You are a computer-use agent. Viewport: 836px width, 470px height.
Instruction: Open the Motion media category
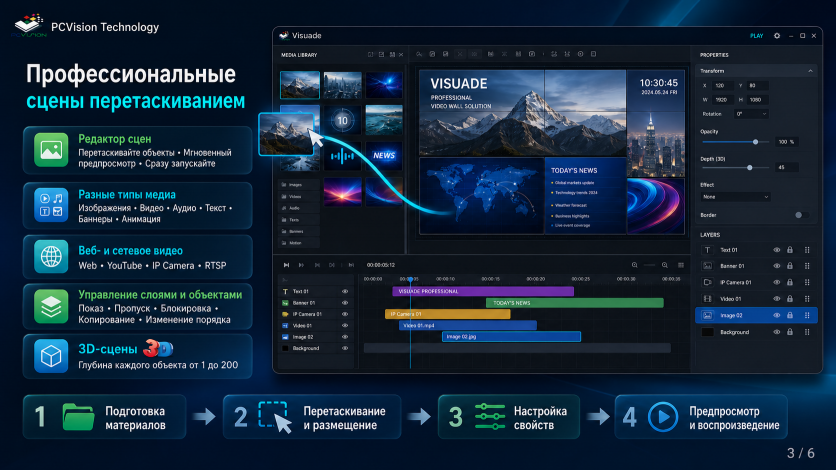point(299,243)
